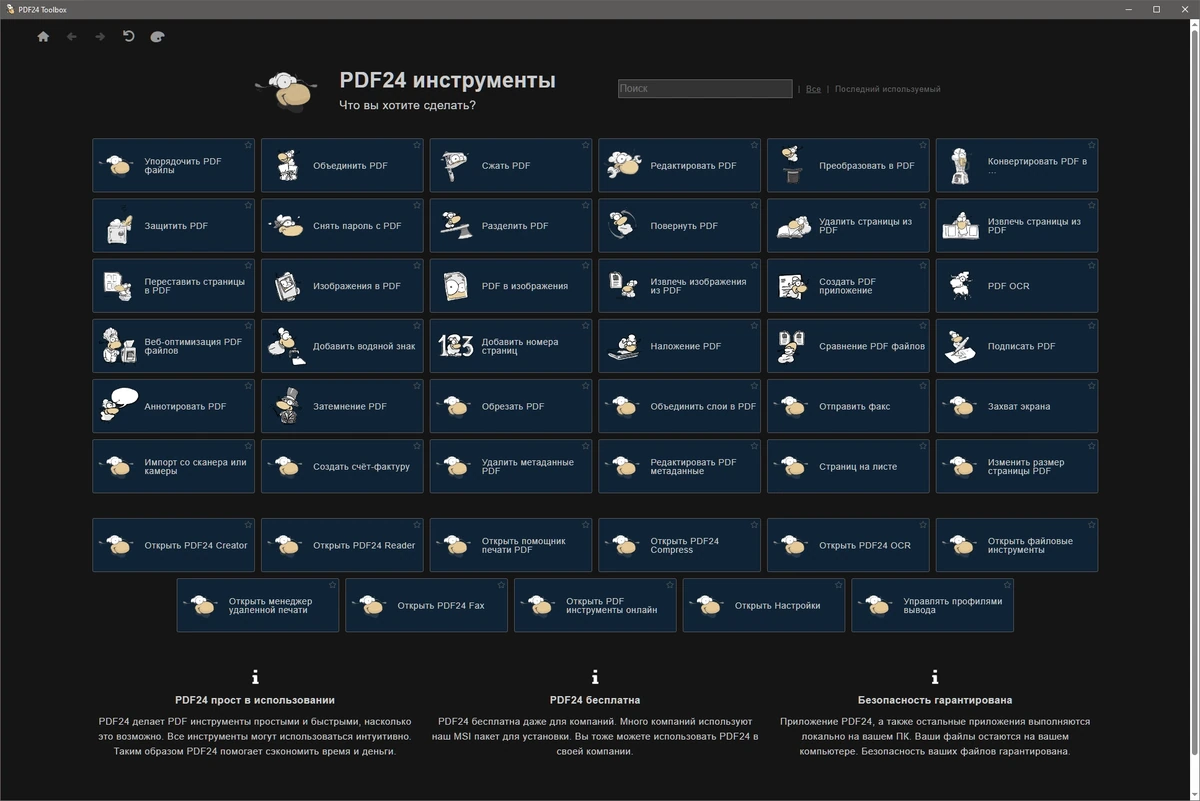Open Извлечь изображения из PDF tool
The image size is (1200, 801).
[x=680, y=286]
